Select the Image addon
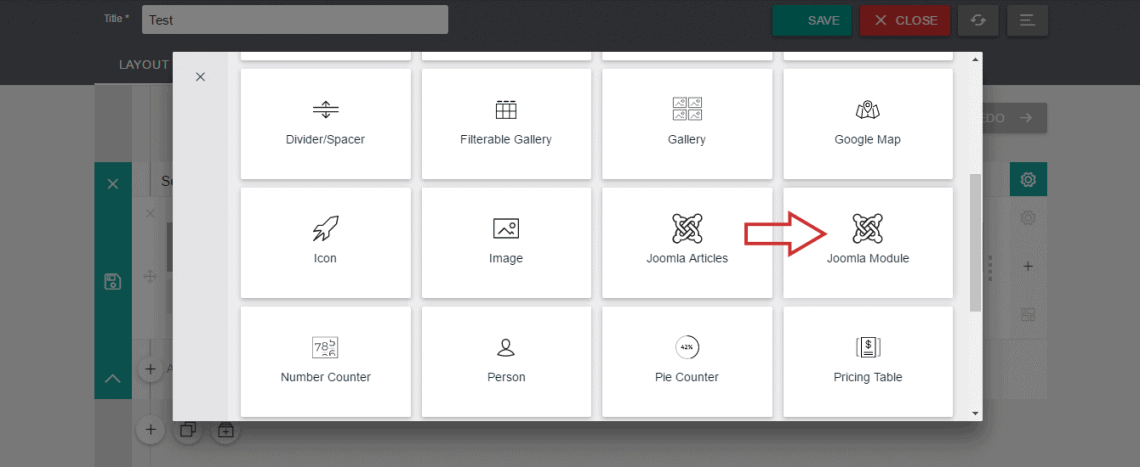The image size is (1140, 467). click(x=505, y=242)
